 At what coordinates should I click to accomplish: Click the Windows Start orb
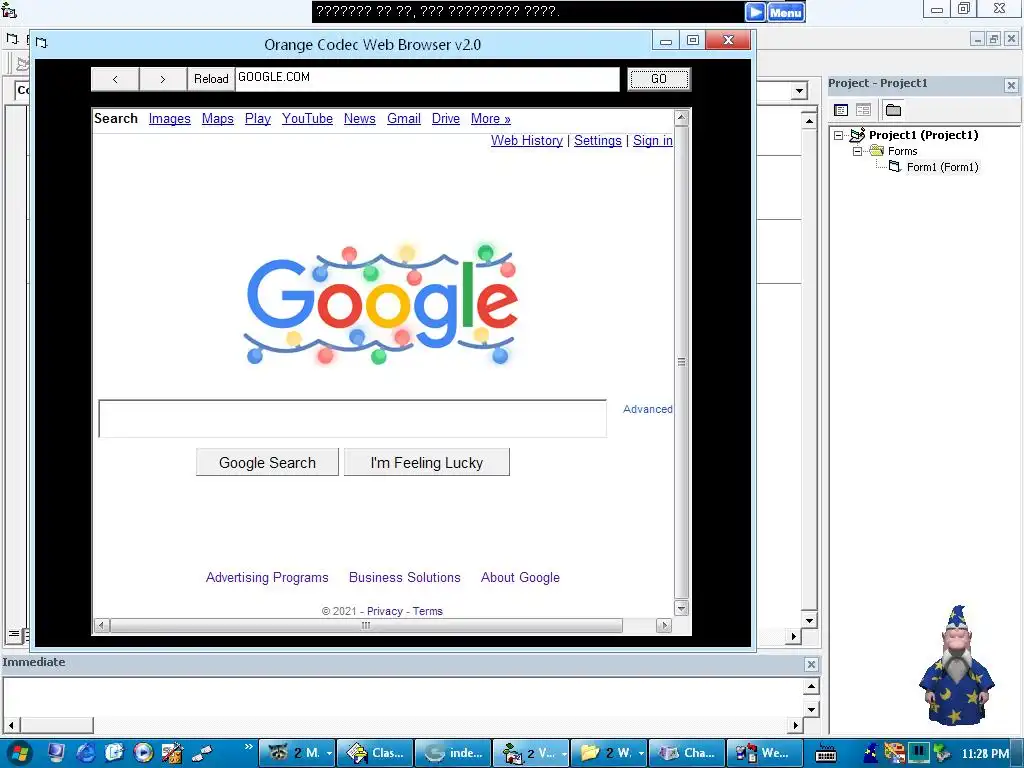coord(18,753)
